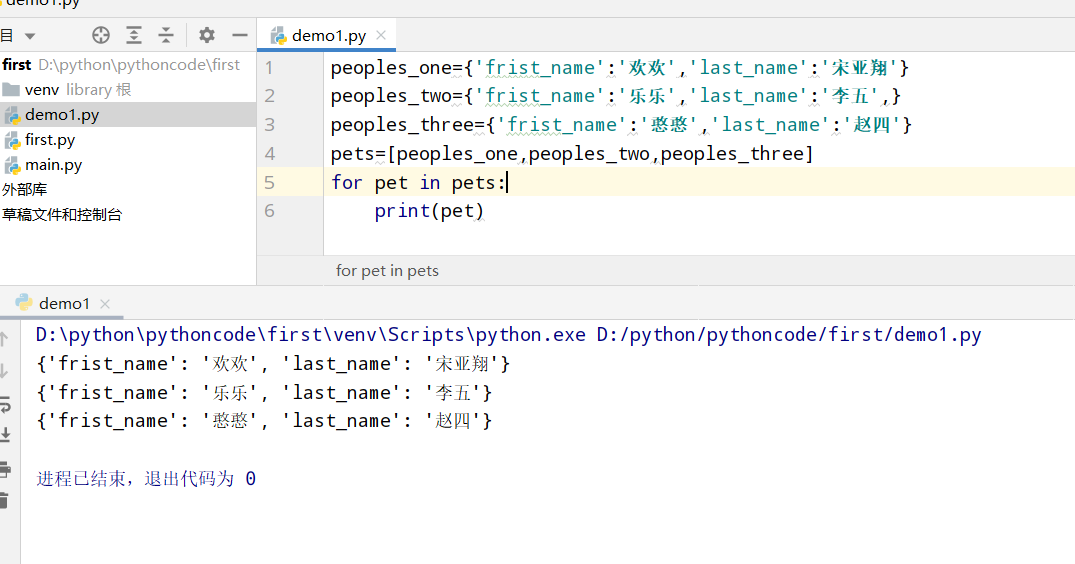The image size is (1075, 564).
Task: Open project panel settings gear
Action: click(x=206, y=35)
